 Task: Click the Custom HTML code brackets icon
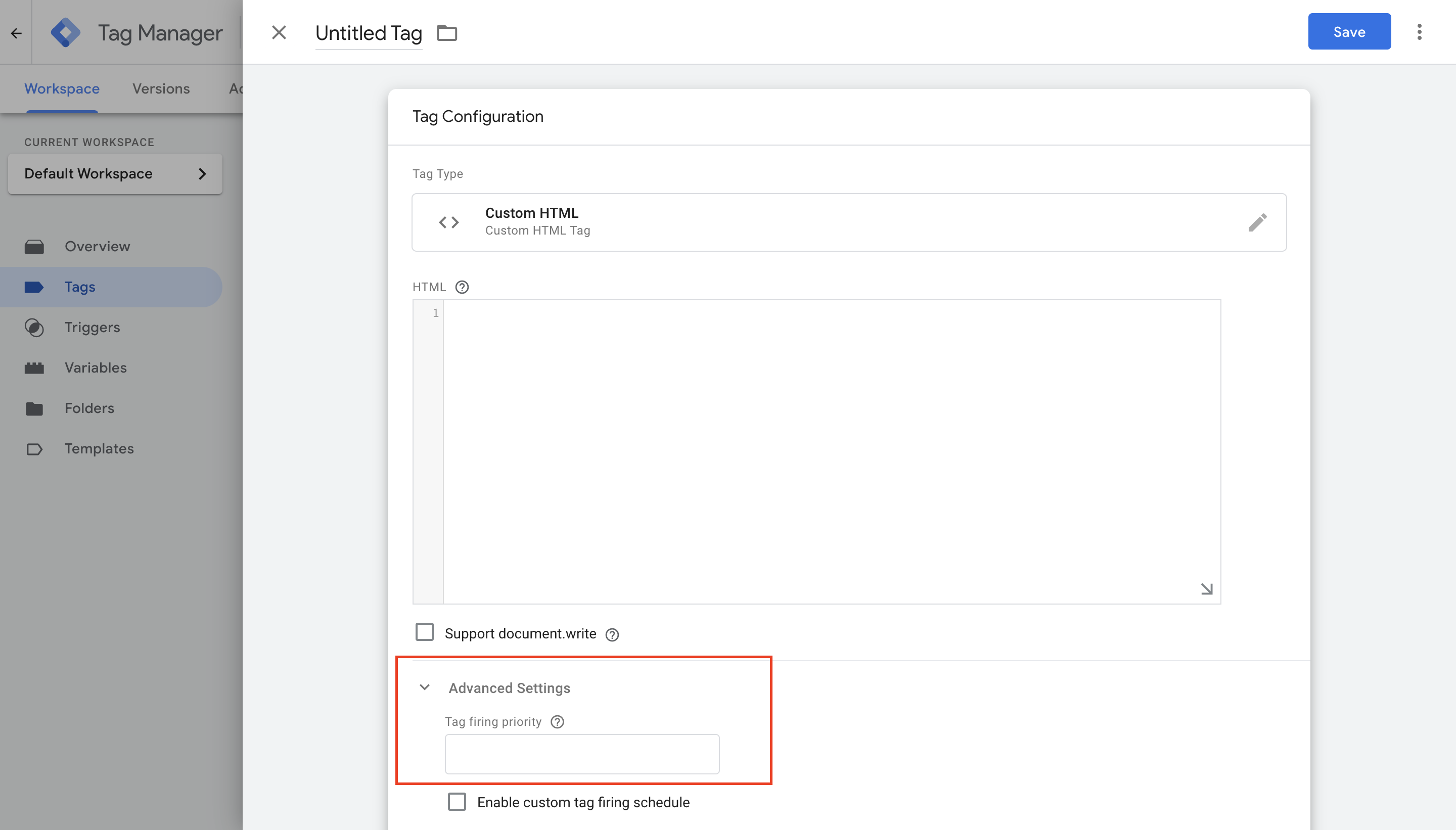pyautogui.click(x=448, y=222)
